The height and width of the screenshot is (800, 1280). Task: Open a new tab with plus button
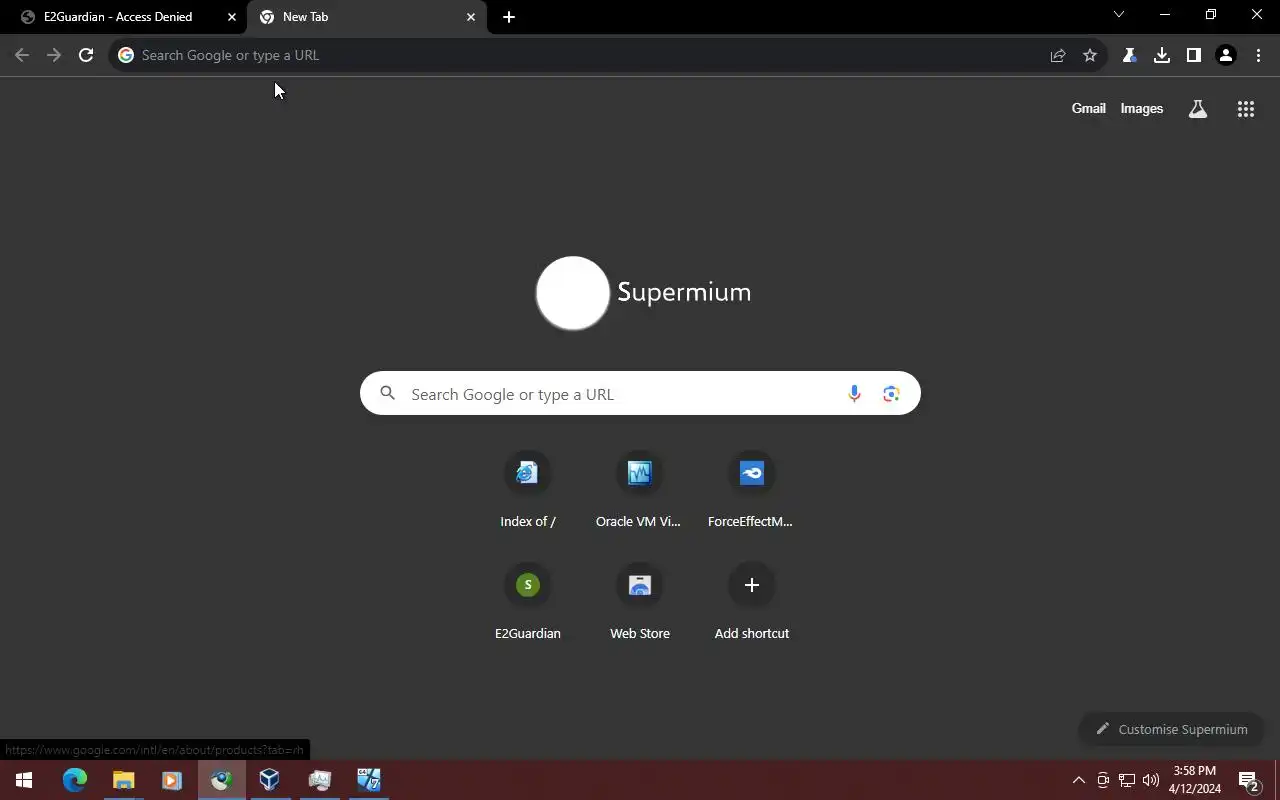509,17
